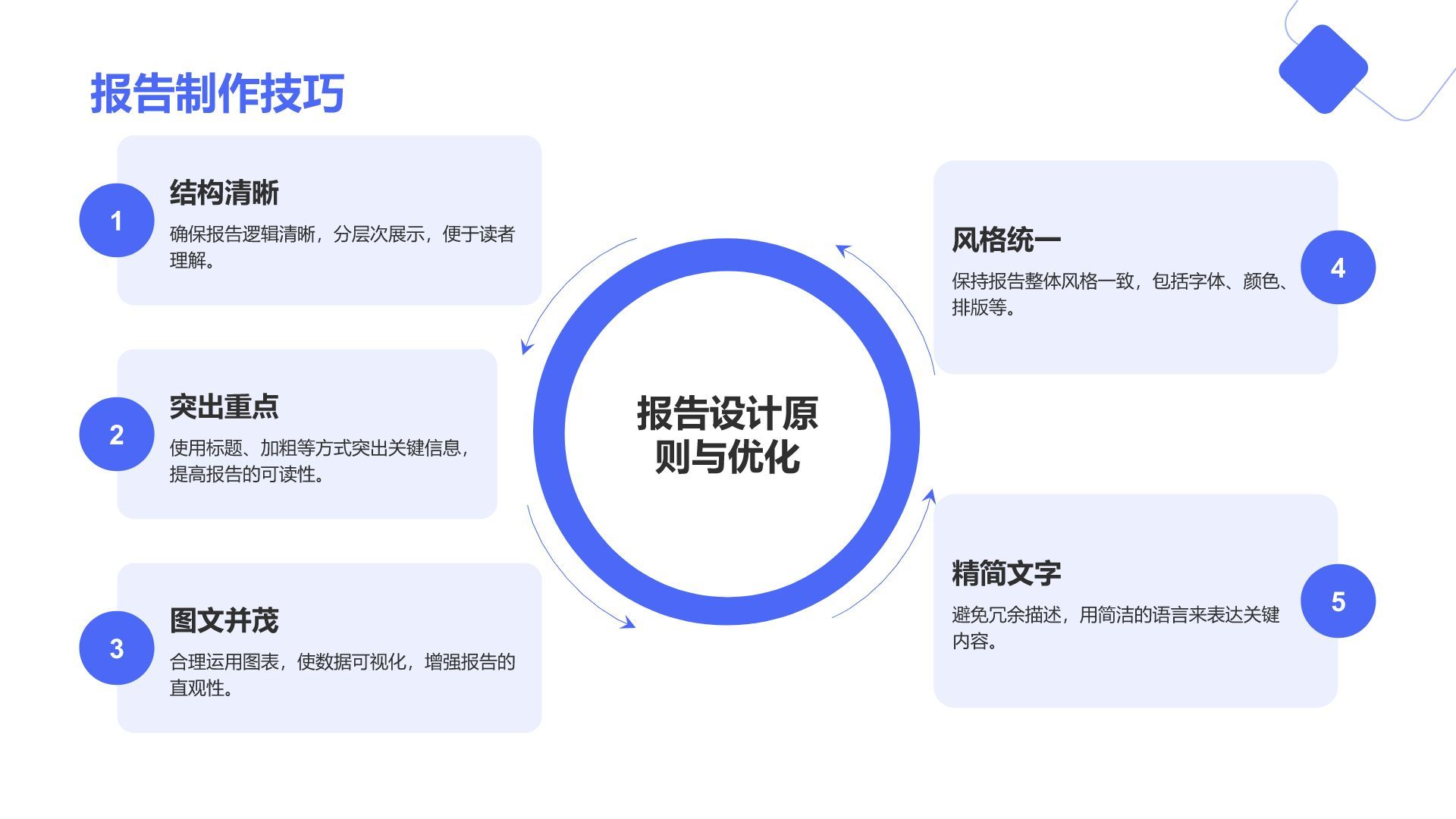Select the heading 图文并茂
The height and width of the screenshot is (819, 1456).
(224, 620)
